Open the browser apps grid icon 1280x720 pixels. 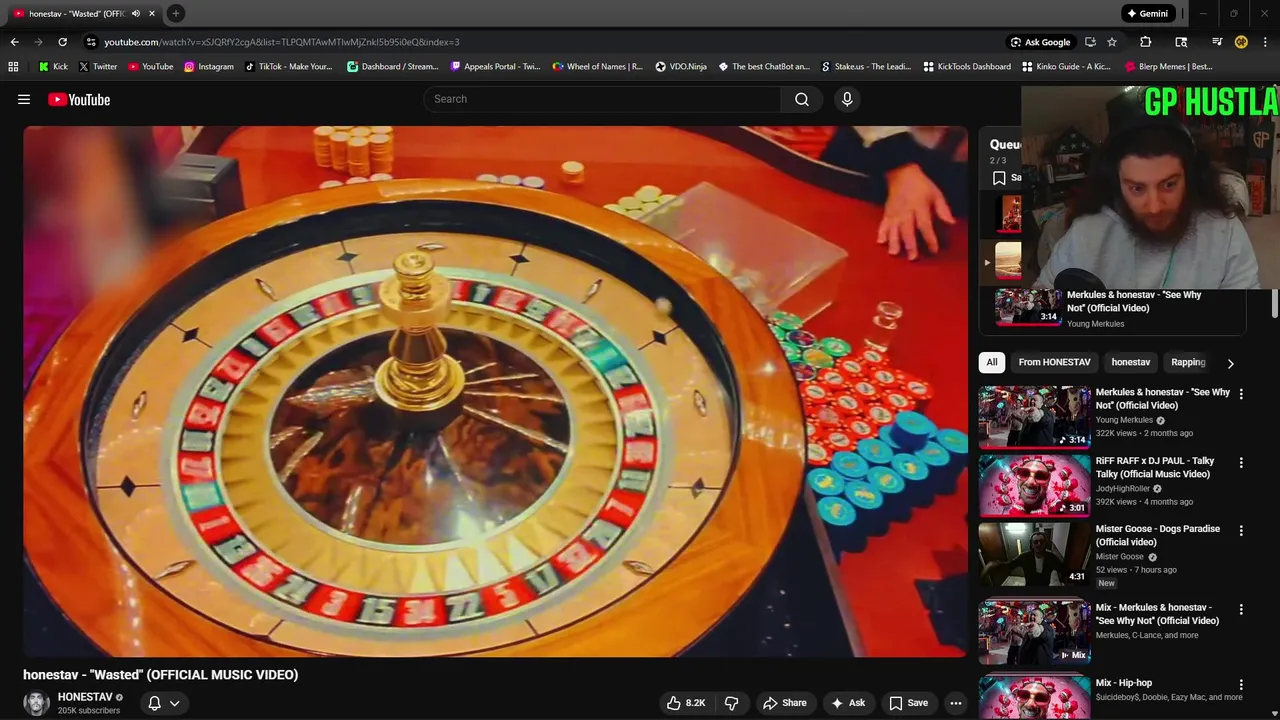[13, 66]
